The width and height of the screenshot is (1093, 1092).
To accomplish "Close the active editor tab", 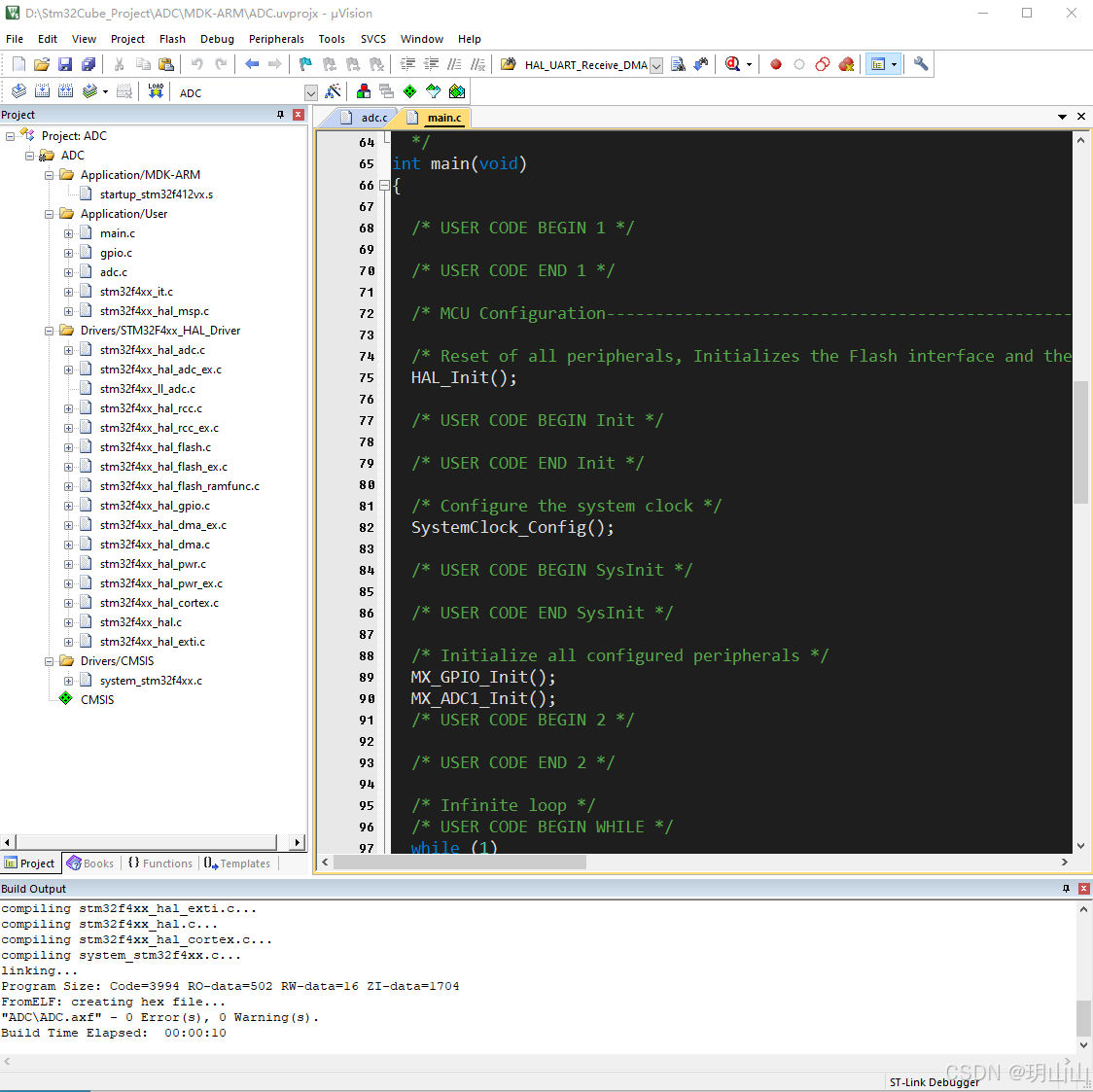I will pyautogui.click(x=1081, y=117).
